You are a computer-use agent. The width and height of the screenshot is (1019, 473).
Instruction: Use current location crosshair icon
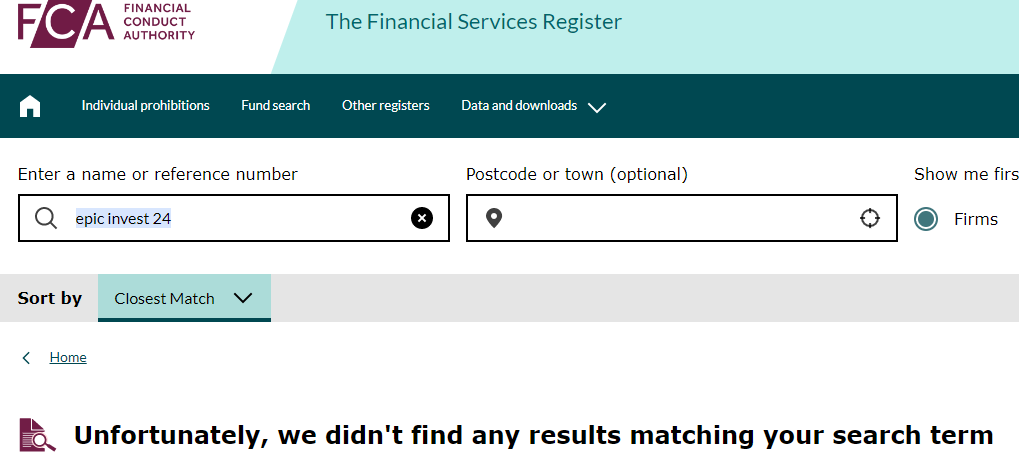[x=870, y=218]
